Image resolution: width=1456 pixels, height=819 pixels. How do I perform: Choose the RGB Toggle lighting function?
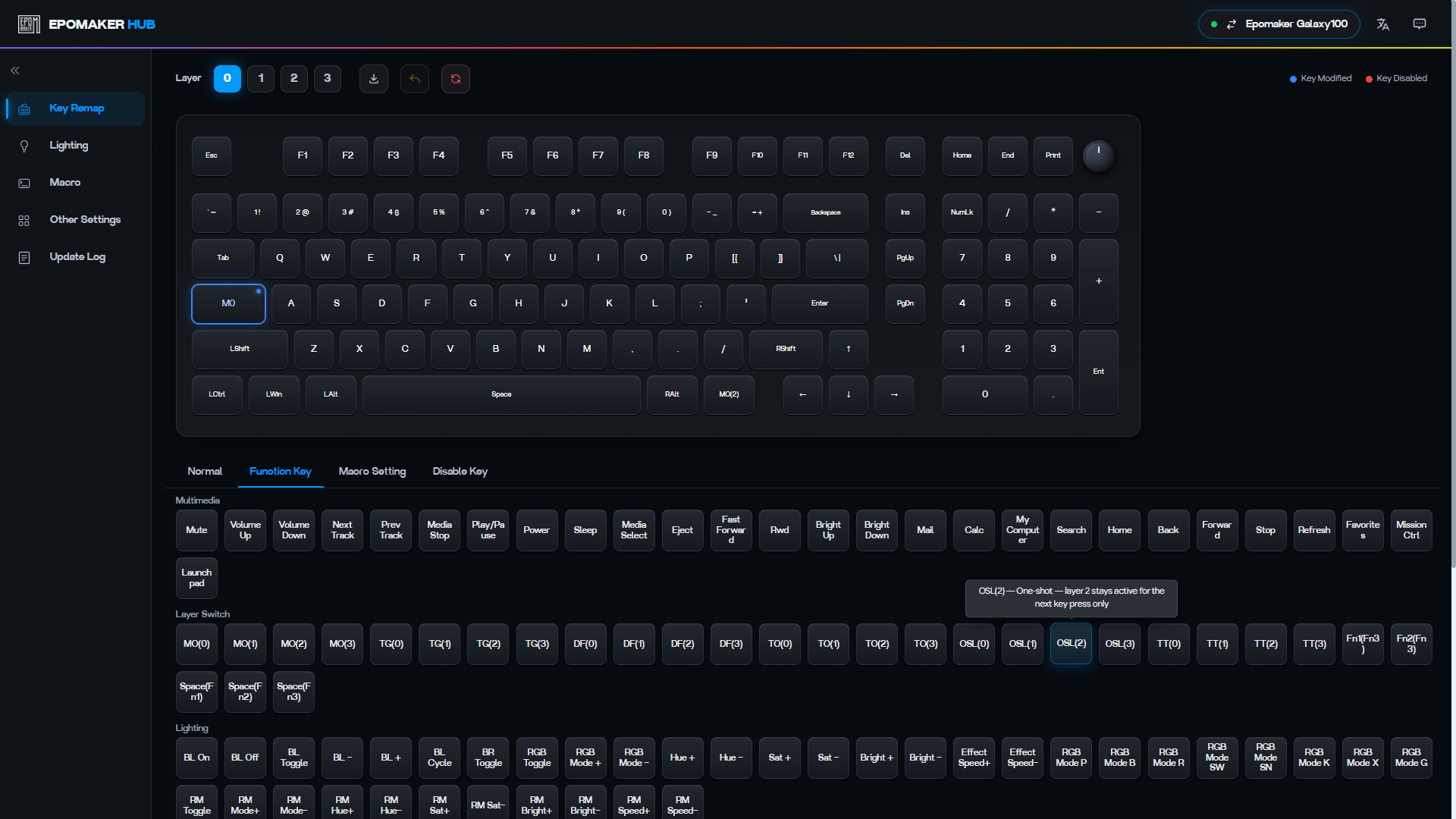pyautogui.click(x=537, y=758)
